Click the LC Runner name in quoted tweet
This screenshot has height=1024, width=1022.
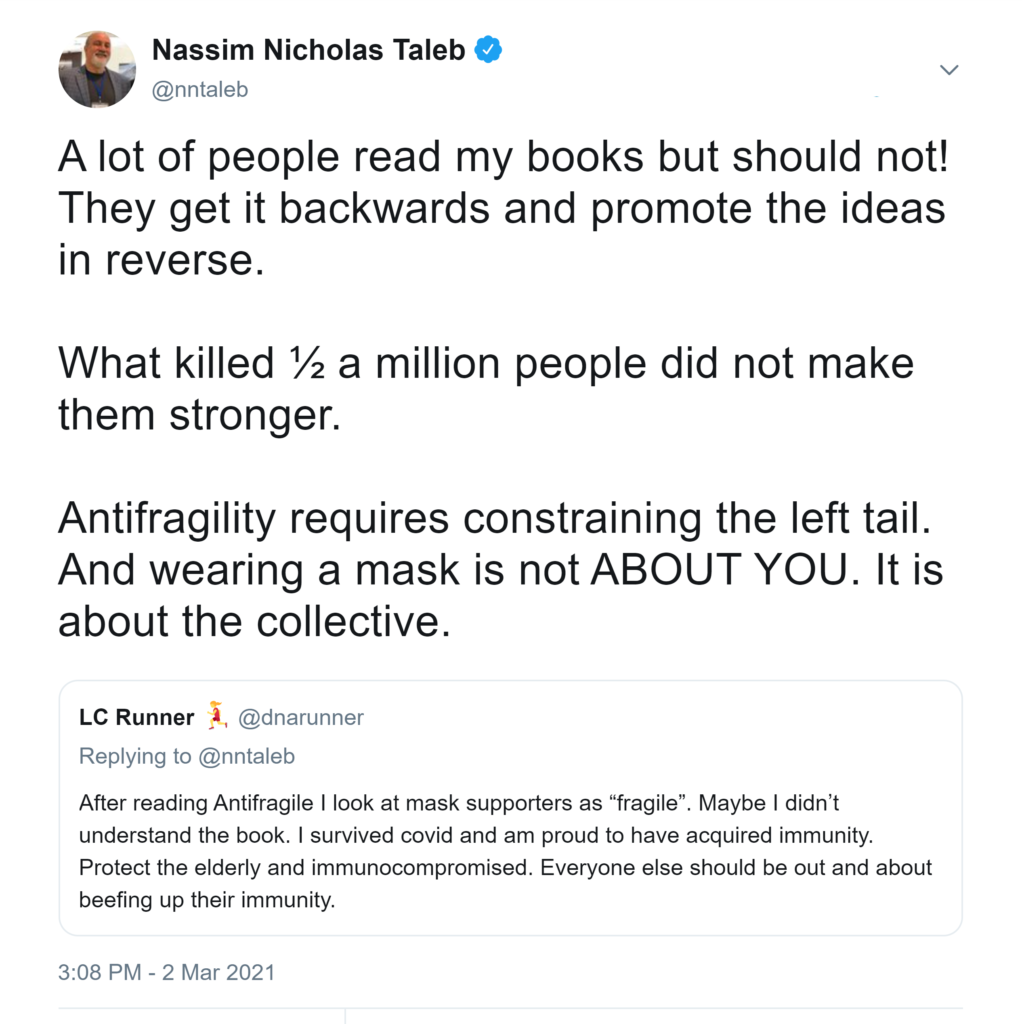[x=137, y=717]
